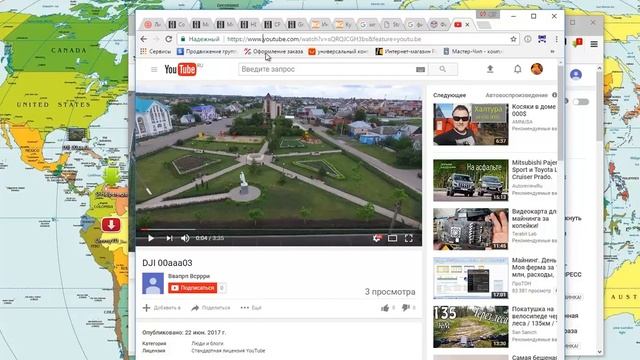Click the channel name Вваппрт Всррри
This screenshot has width=640, height=360.
click(x=189, y=276)
